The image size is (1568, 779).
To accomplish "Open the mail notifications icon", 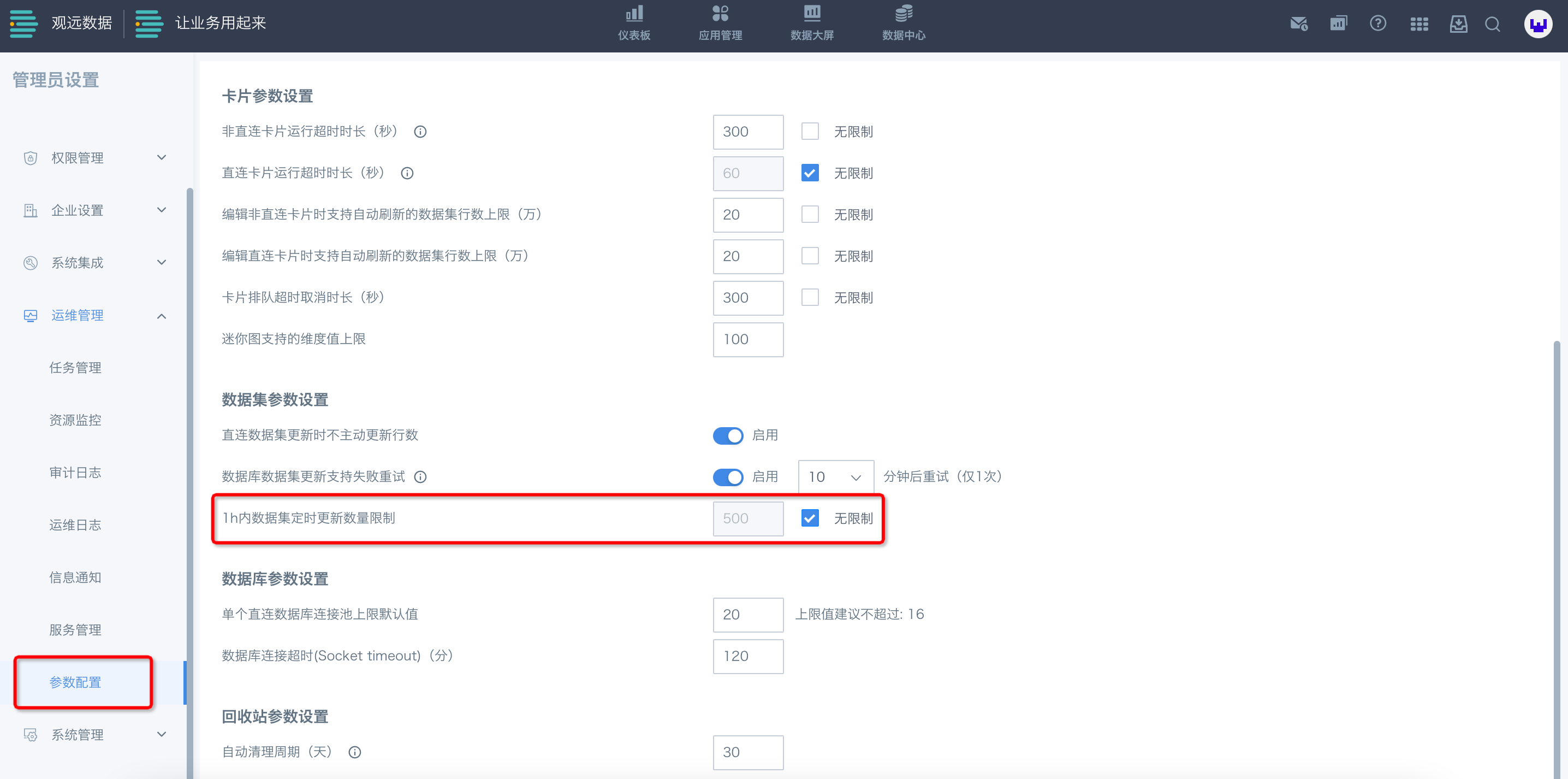I will click(1298, 23).
